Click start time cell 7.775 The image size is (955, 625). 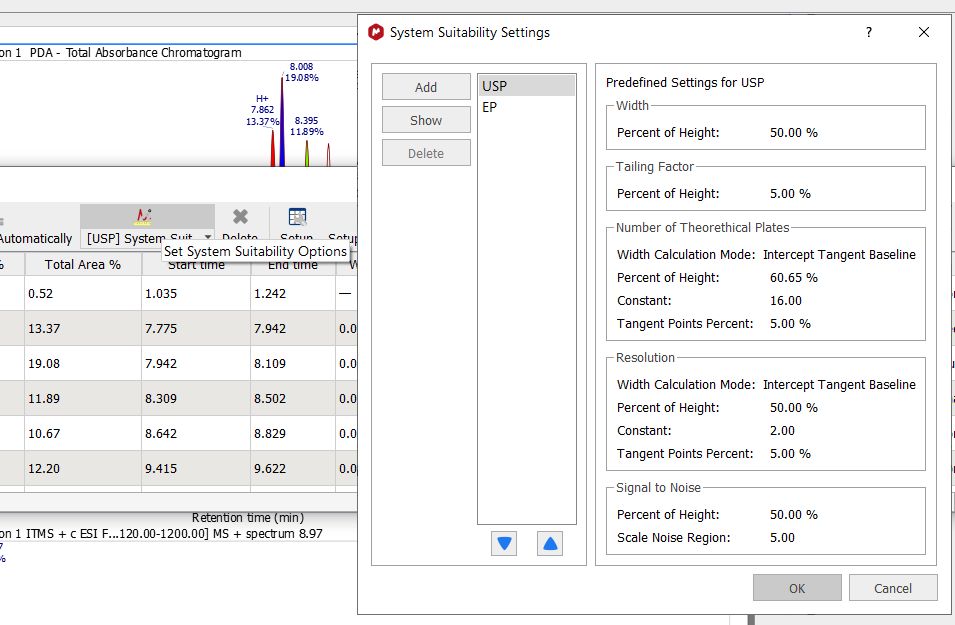(196, 328)
